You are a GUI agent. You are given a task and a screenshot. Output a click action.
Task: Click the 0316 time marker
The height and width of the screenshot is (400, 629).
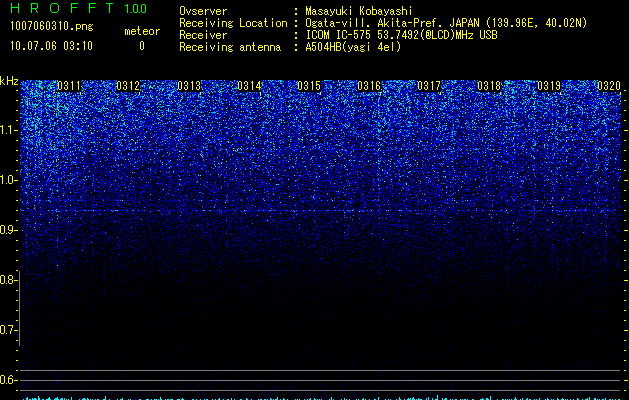[369, 86]
